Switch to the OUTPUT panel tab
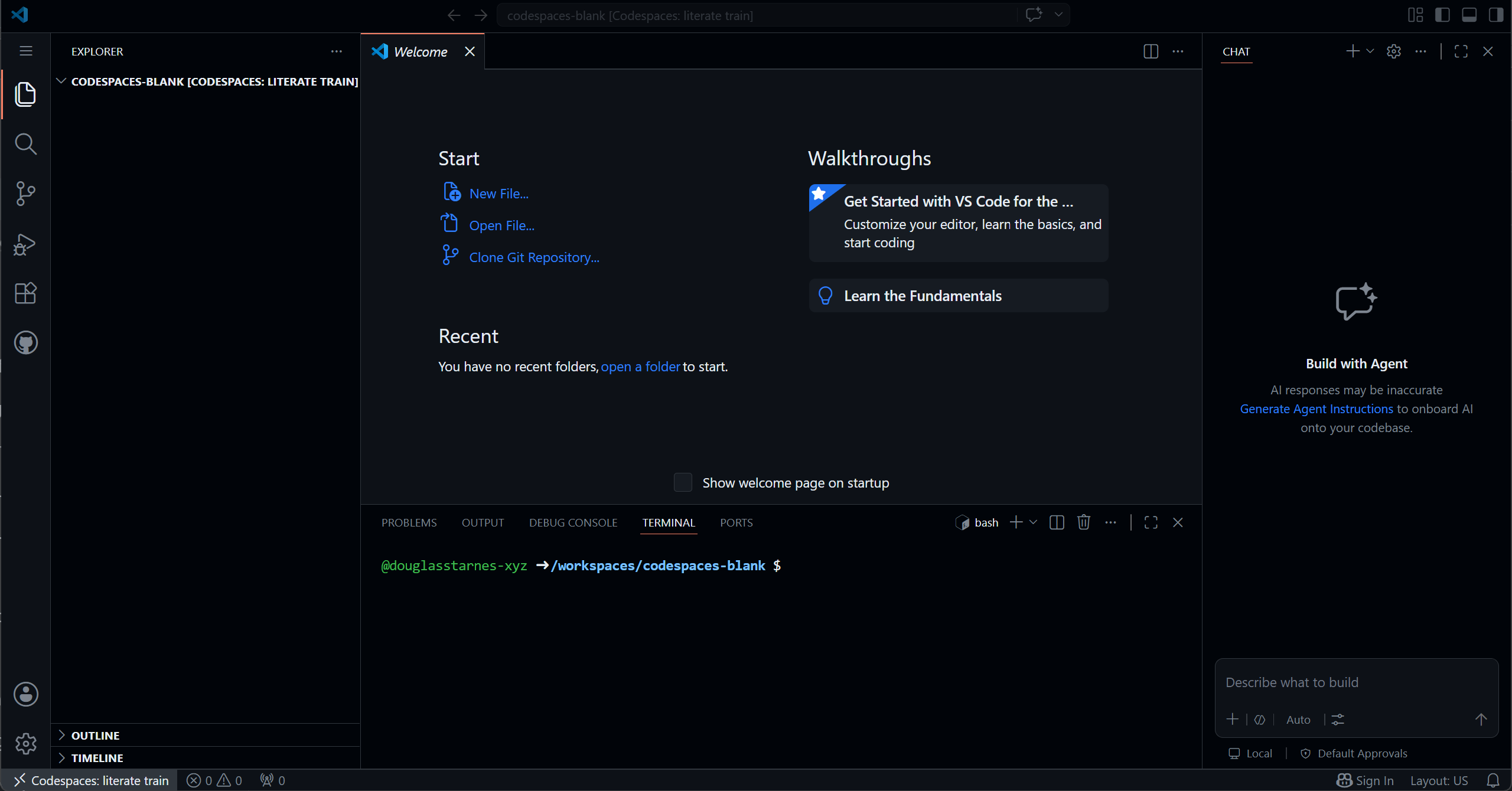 click(x=483, y=522)
